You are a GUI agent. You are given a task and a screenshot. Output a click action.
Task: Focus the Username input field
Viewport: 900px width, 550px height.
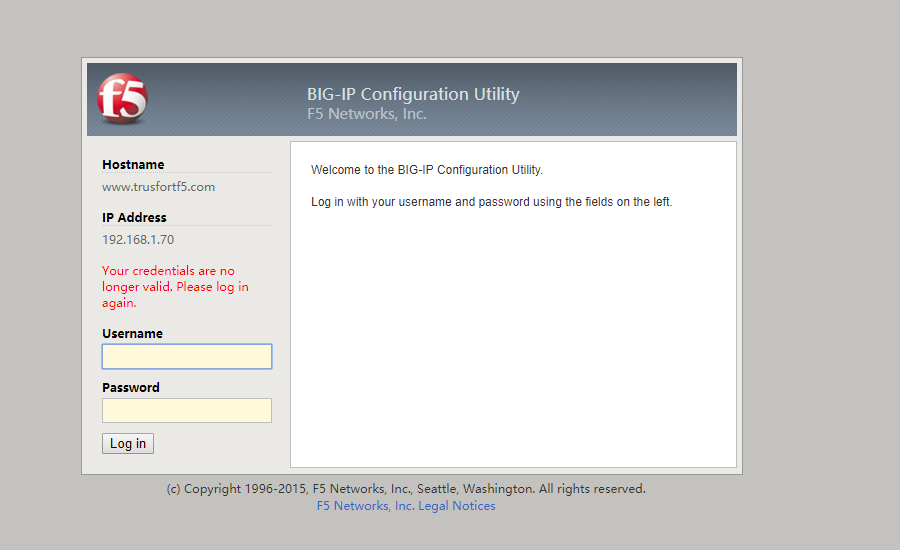(x=187, y=357)
